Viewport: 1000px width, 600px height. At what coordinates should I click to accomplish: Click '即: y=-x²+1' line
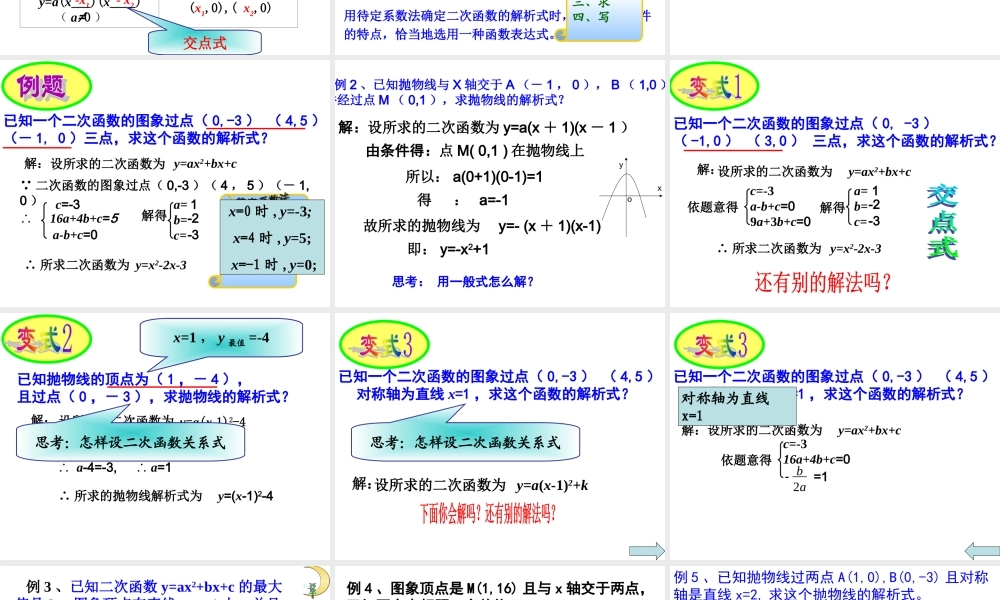(x=448, y=249)
